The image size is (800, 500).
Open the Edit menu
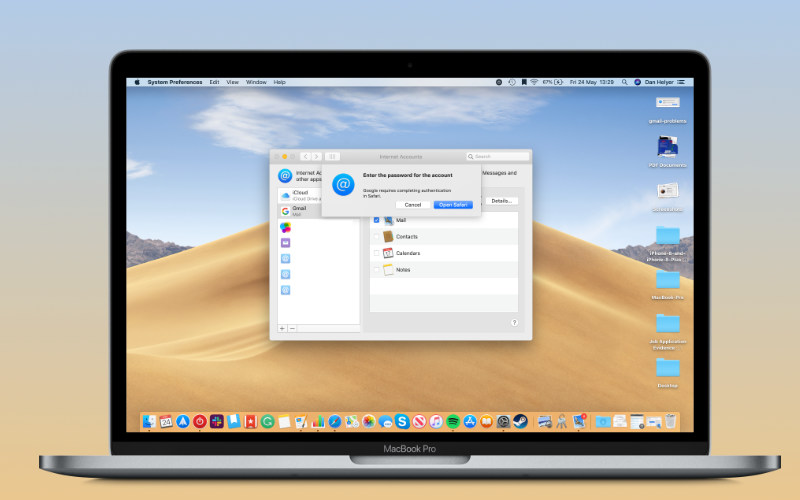[x=214, y=82]
